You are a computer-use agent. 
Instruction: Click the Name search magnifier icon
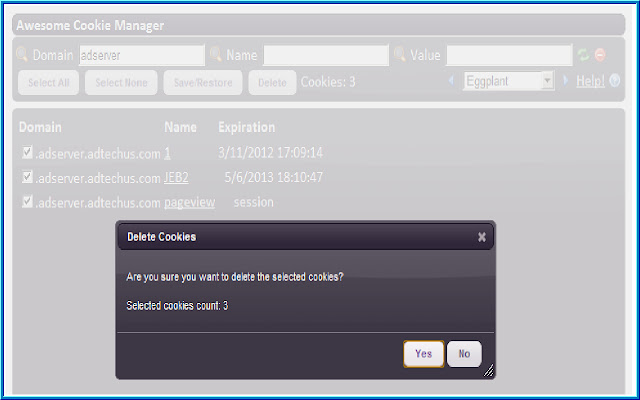point(216,54)
